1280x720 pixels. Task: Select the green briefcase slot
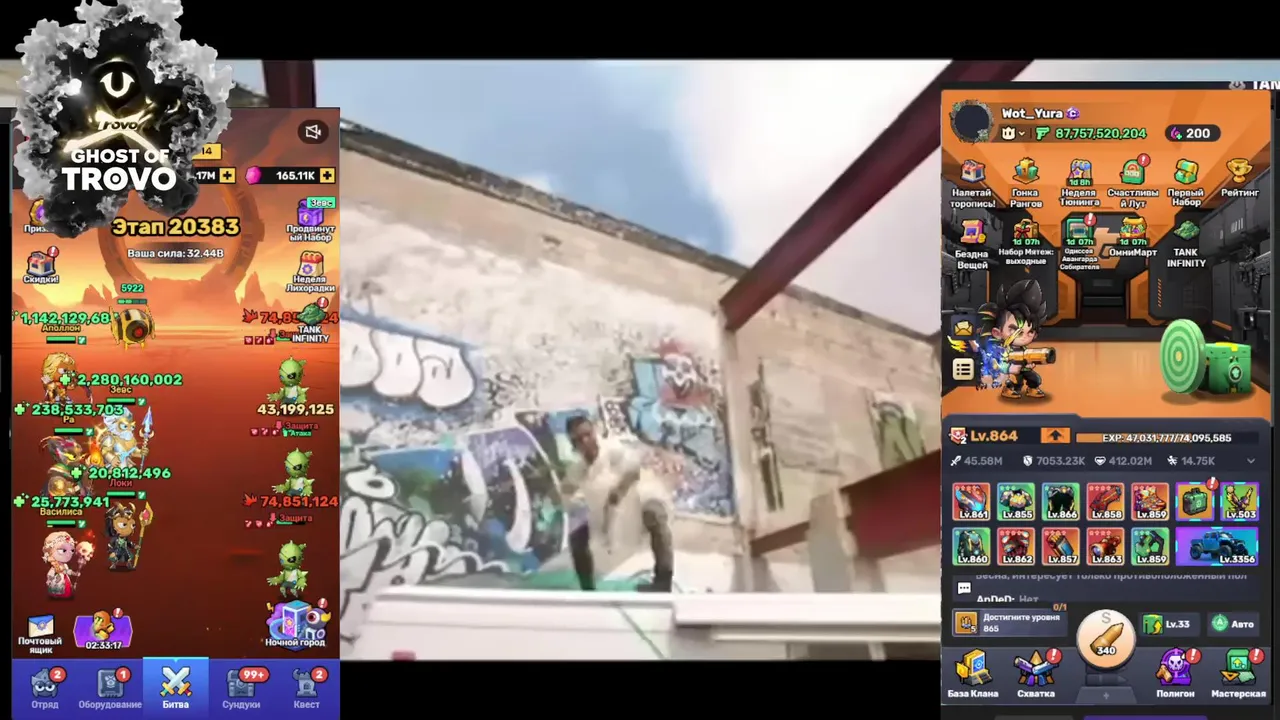[1195, 502]
